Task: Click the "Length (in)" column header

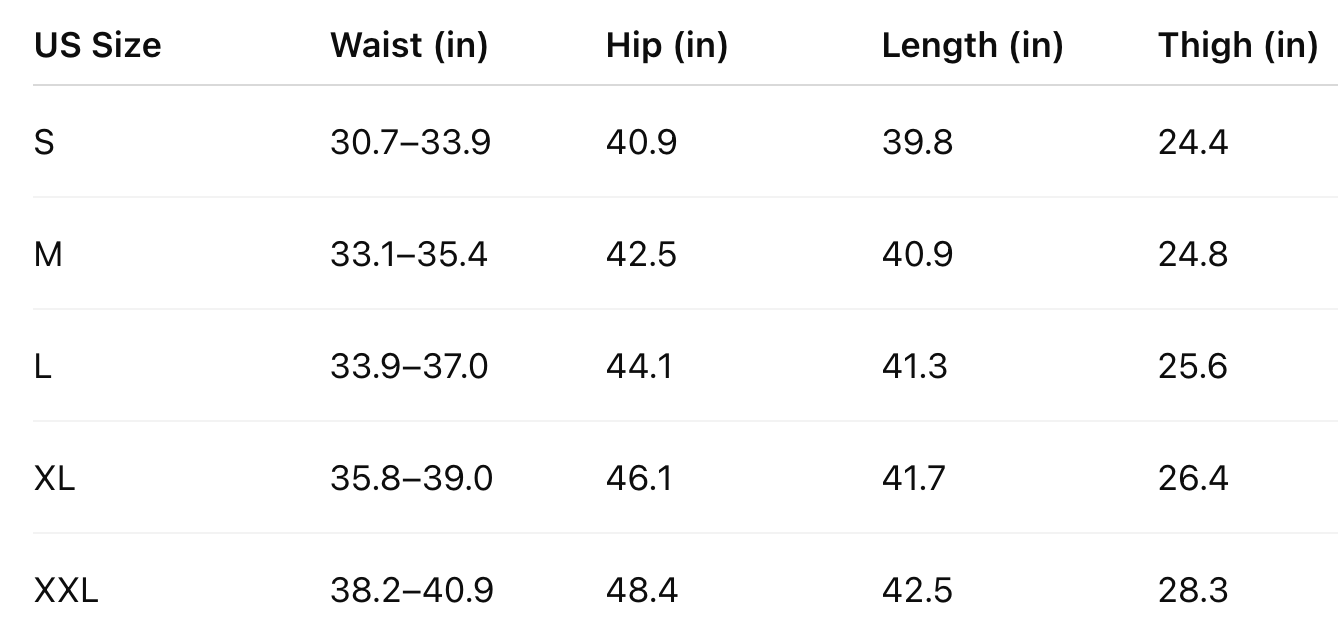Action: (x=972, y=45)
